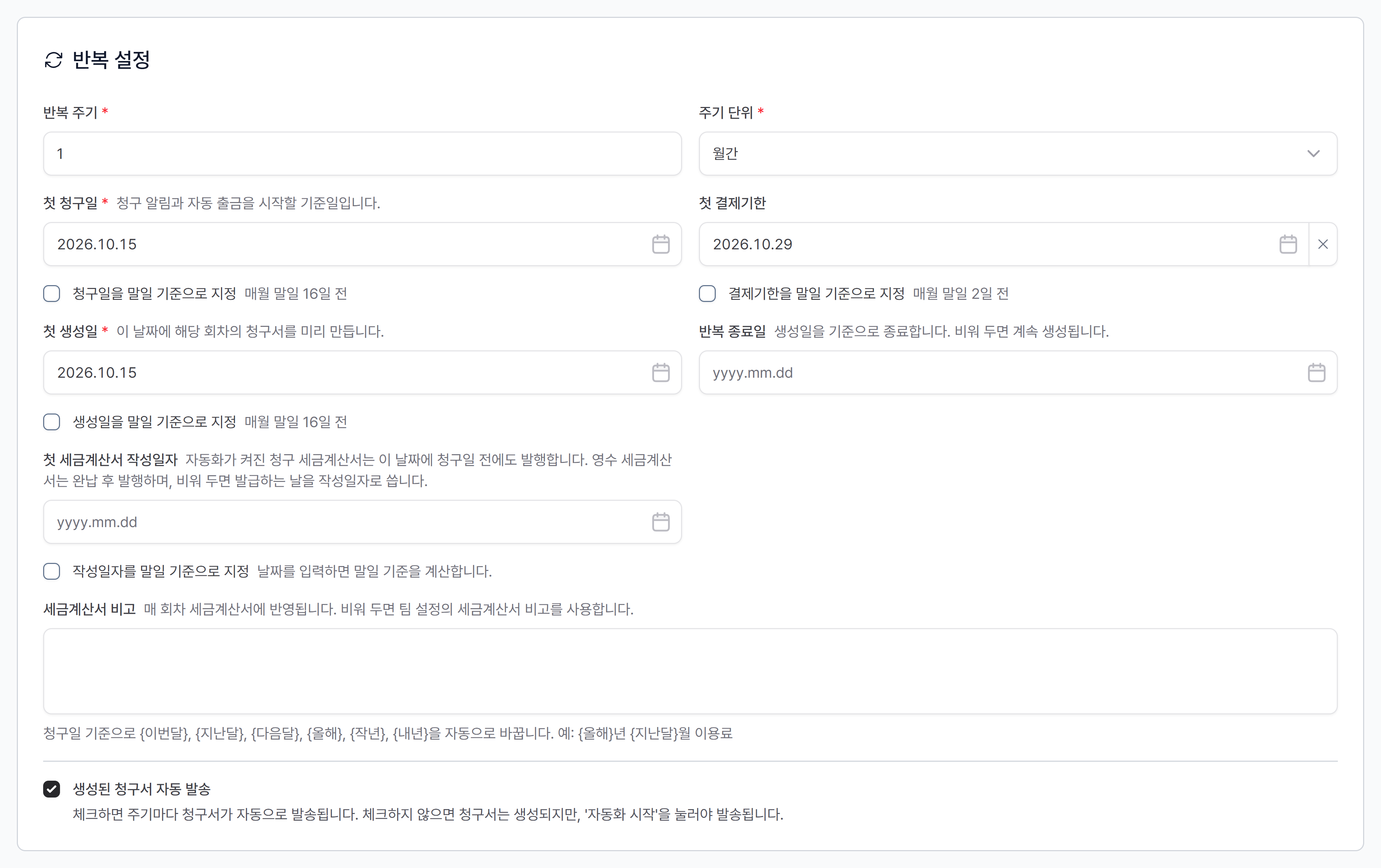Click the 세금계산서 비고 label
1381x868 pixels.
click(x=89, y=609)
